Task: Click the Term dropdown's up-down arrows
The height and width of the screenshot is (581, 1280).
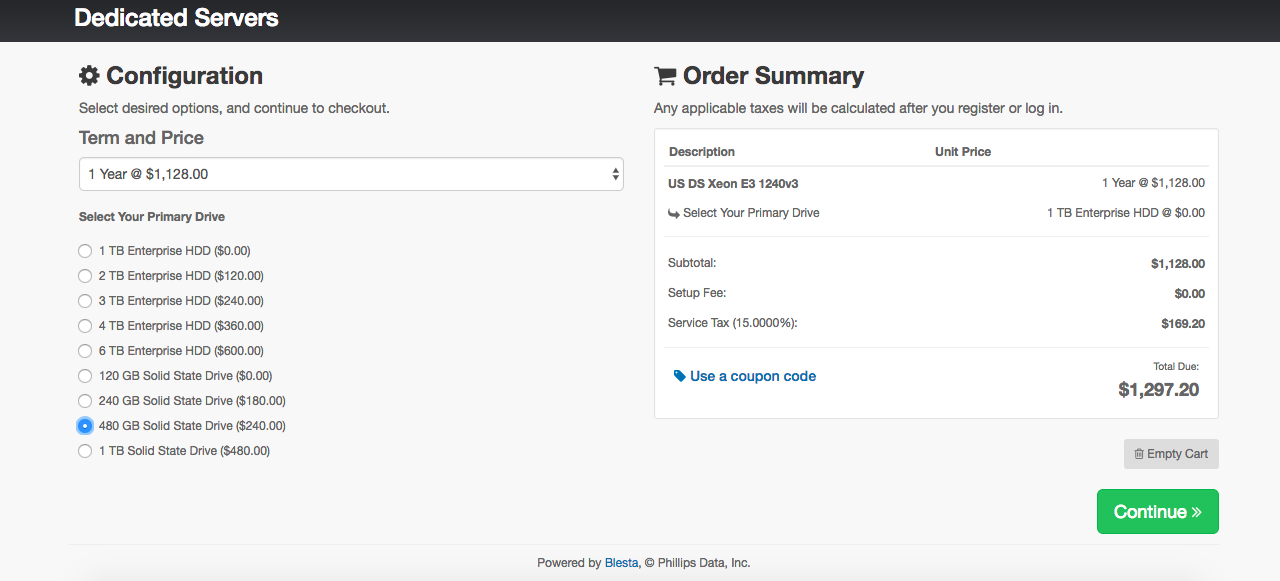Action: point(615,174)
